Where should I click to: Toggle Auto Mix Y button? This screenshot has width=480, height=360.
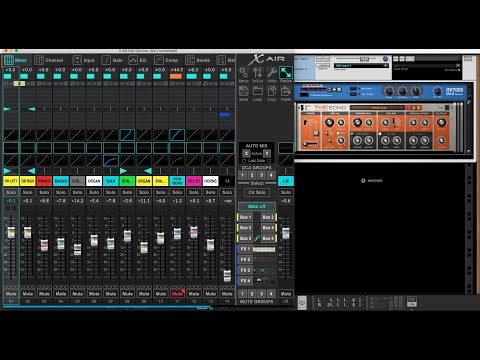(267, 153)
